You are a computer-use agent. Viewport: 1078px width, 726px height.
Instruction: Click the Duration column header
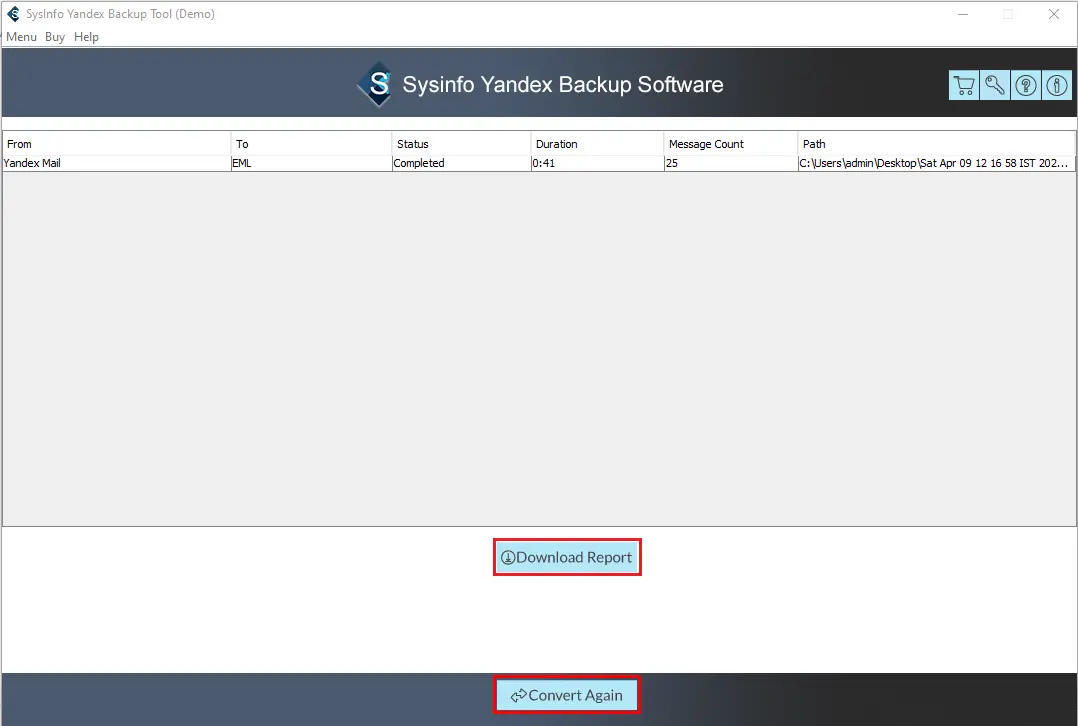point(597,144)
